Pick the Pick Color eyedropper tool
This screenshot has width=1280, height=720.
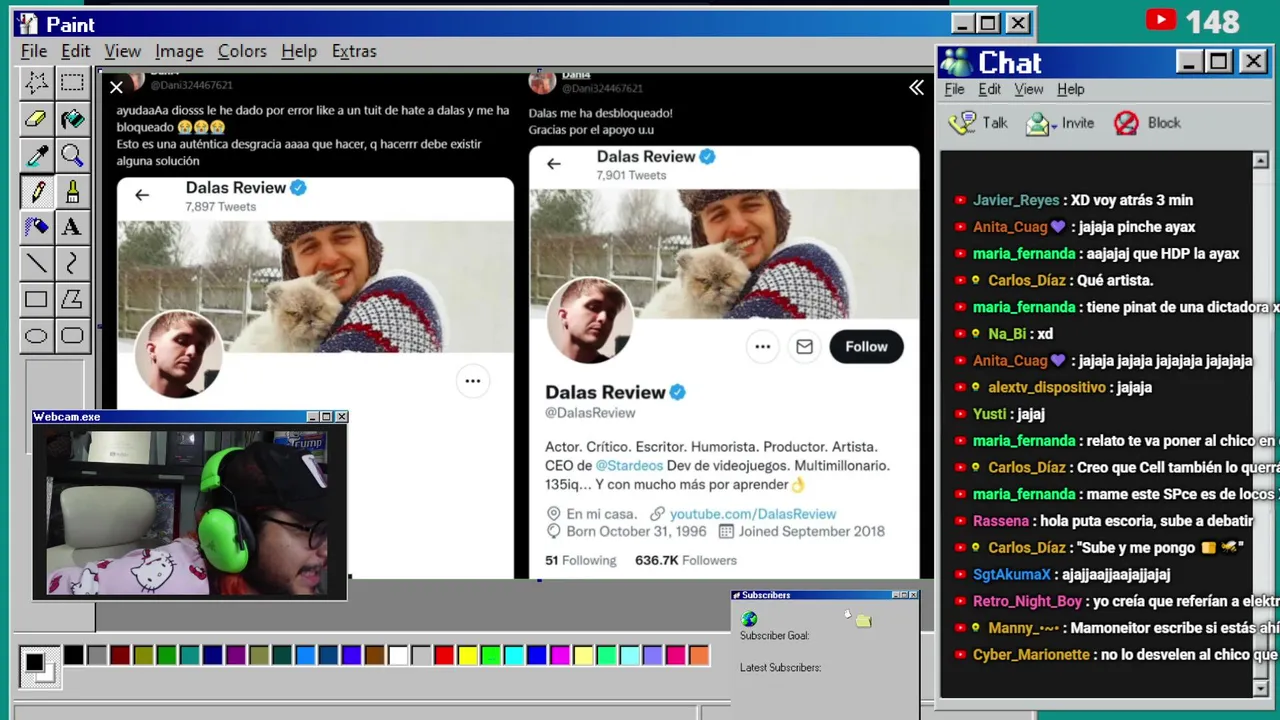pyautogui.click(x=36, y=155)
